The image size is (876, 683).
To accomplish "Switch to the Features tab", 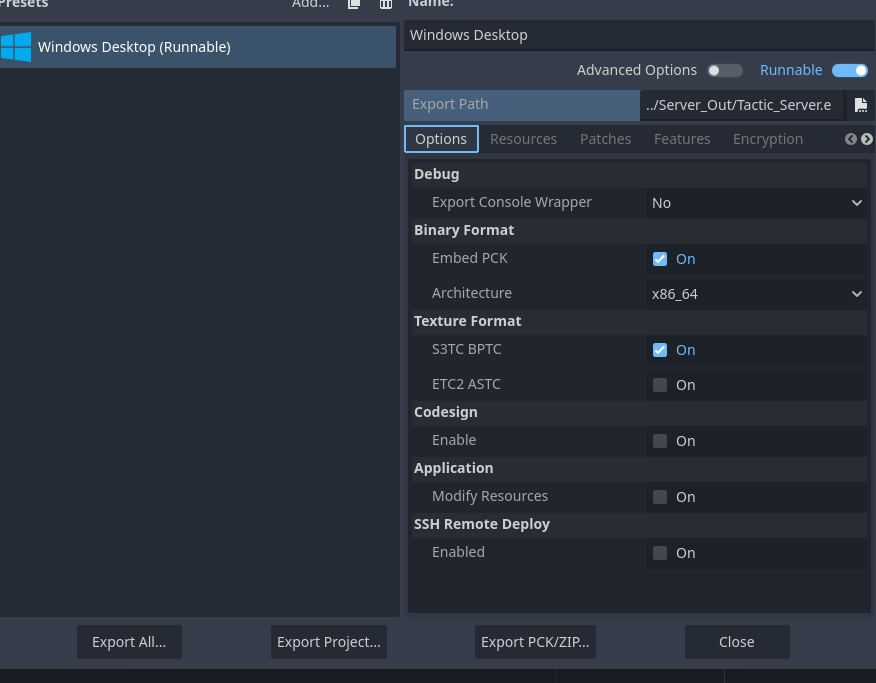I will click(x=682, y=139).
